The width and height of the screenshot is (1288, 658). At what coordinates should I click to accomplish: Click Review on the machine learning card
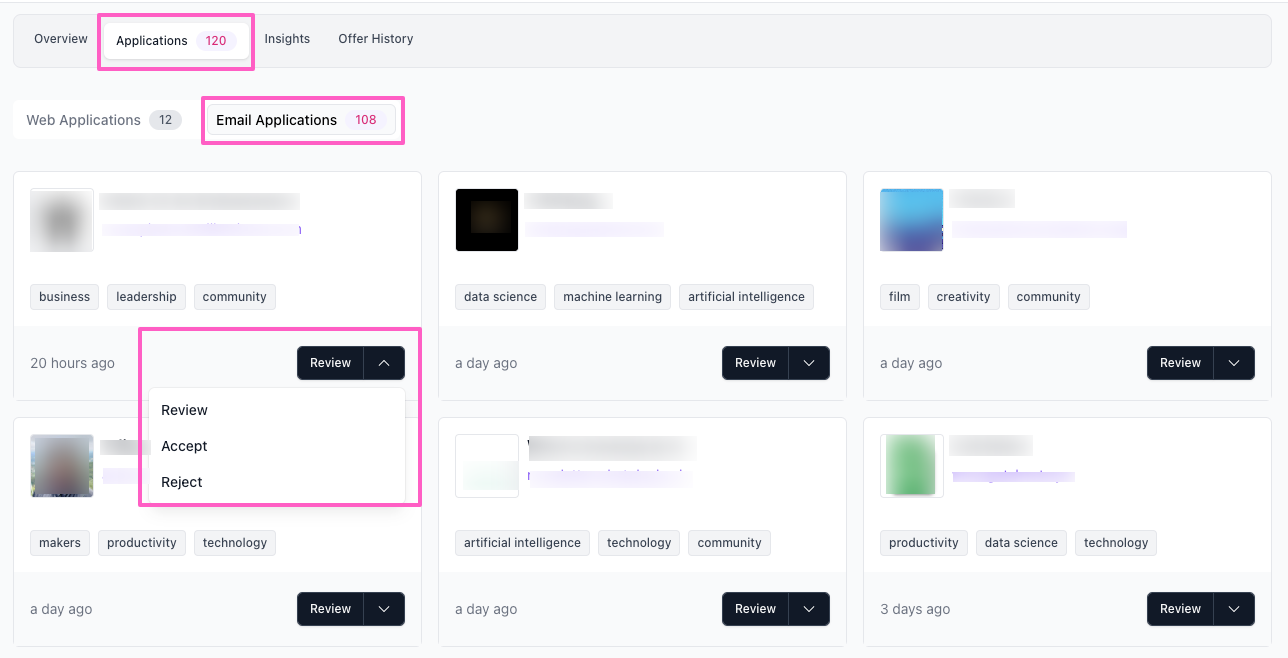(755, 363)
